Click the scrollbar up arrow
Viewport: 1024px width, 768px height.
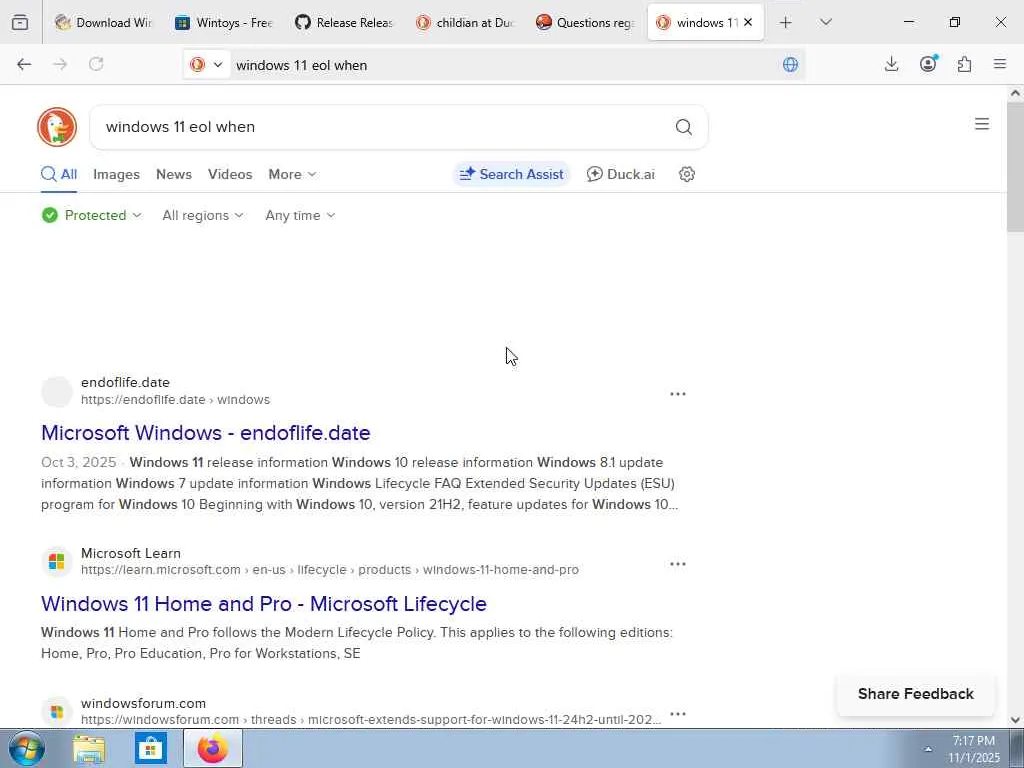pos(1015,93)
